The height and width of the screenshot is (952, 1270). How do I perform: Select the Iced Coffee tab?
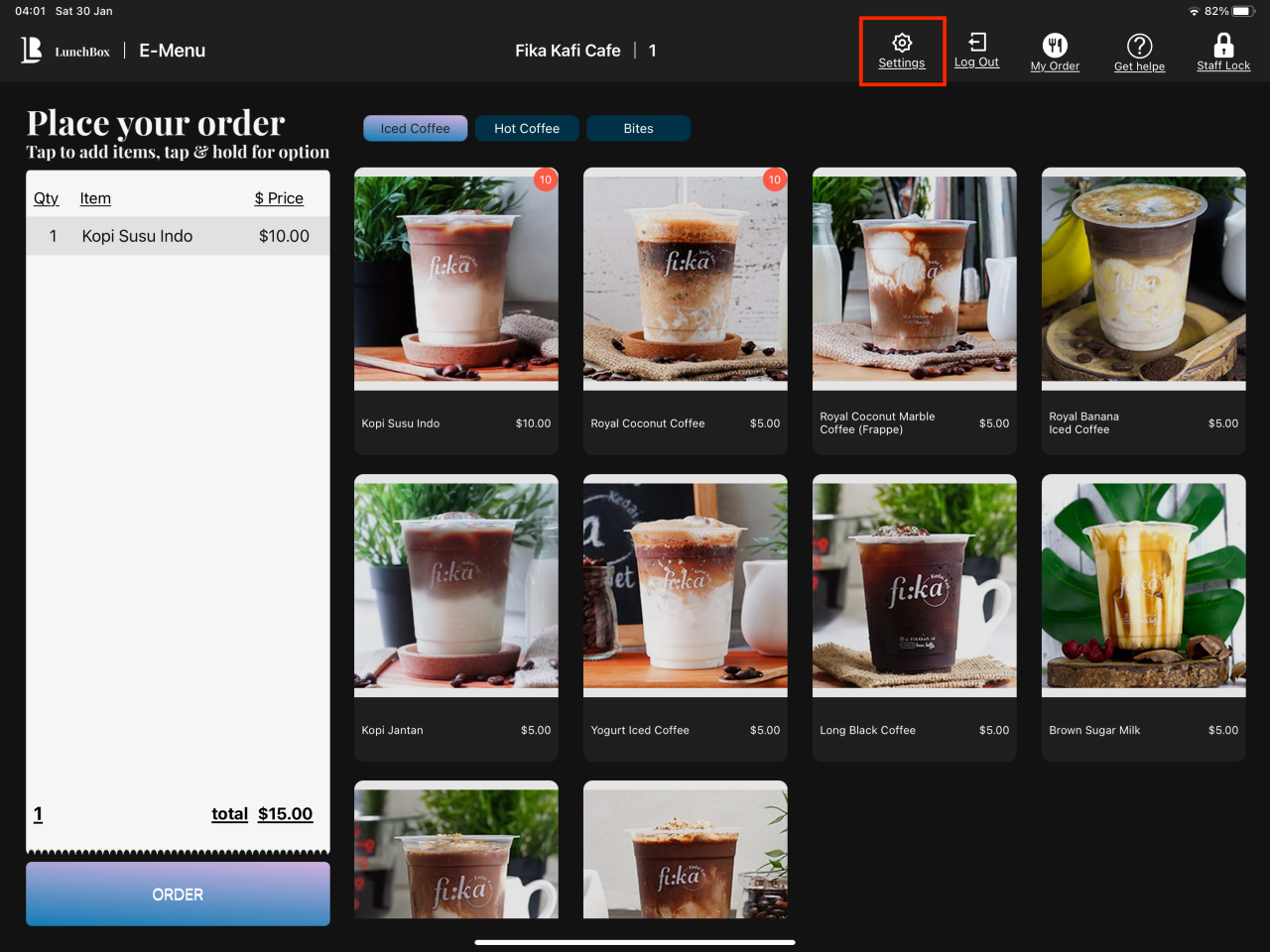coord(415,128)
